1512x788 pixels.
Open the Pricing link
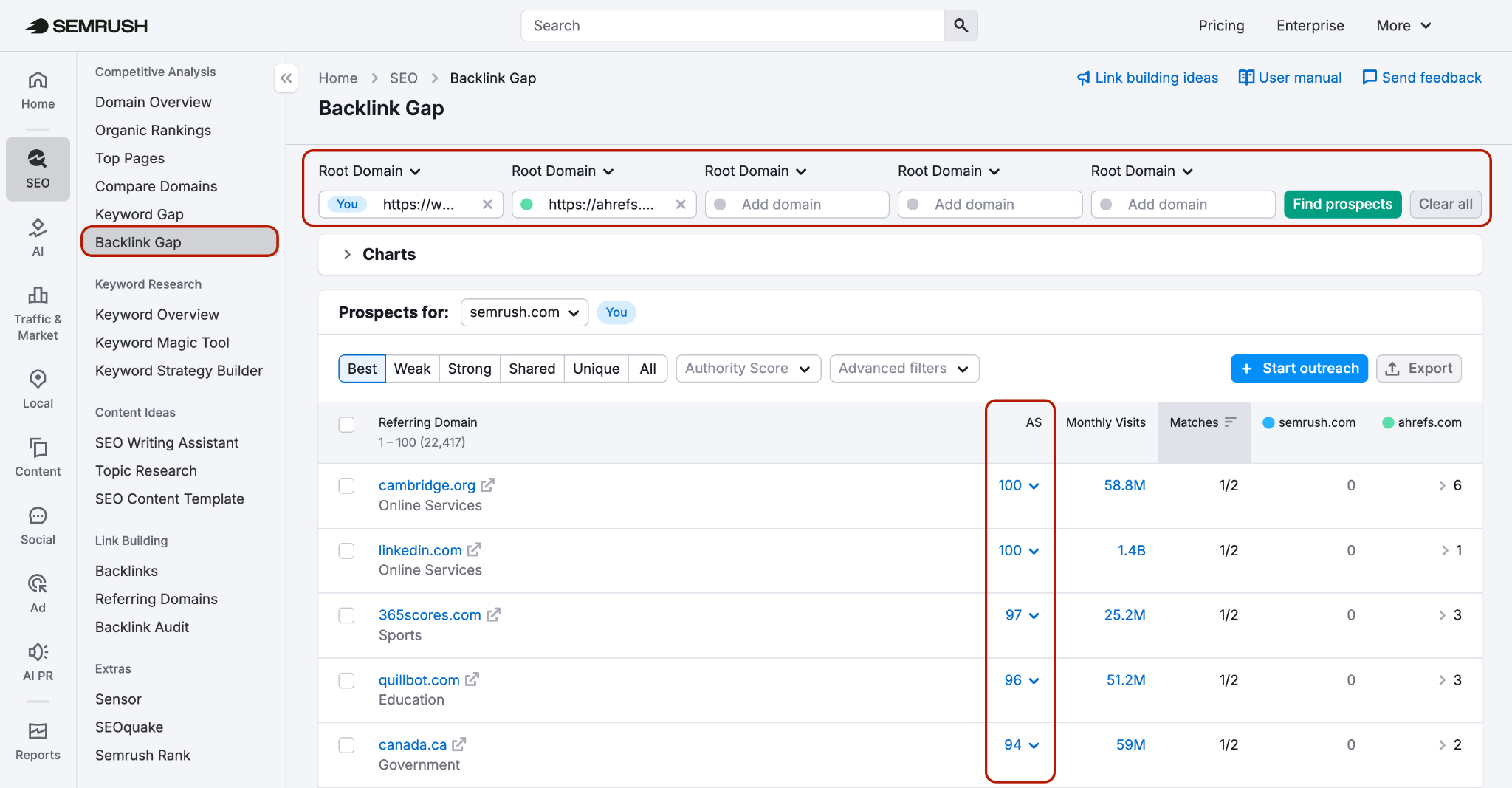tap(1221, 26)
